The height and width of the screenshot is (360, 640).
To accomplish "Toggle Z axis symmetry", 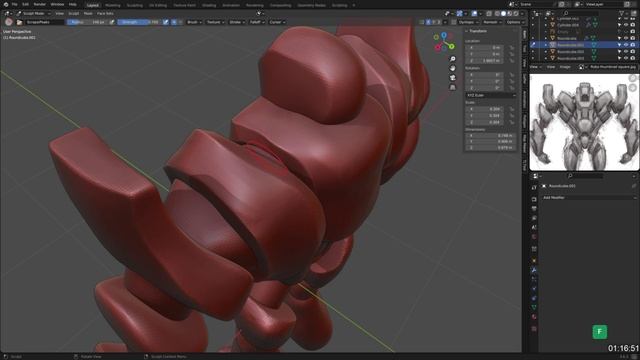I will click(439, 22).
